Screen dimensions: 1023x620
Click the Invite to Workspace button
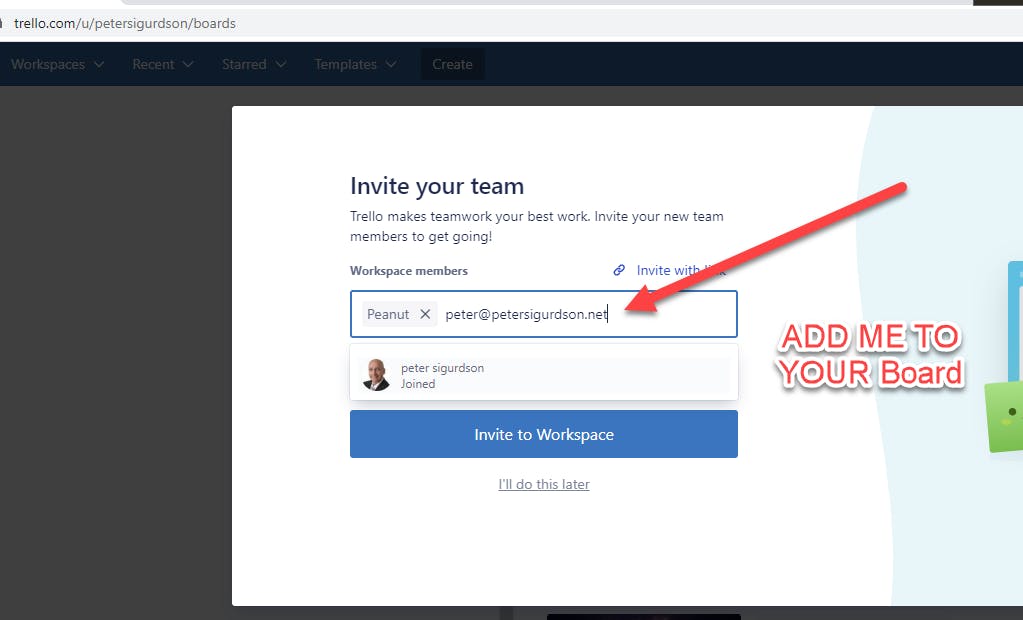click(543, 434)
